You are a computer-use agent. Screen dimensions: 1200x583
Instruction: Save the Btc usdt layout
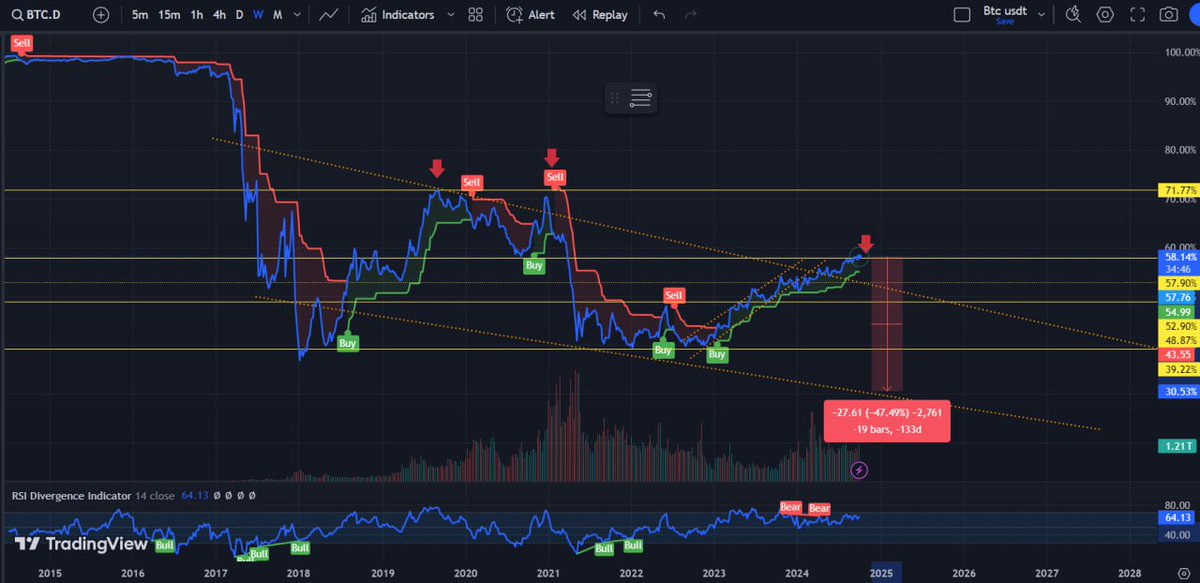tap(1006, 23)
